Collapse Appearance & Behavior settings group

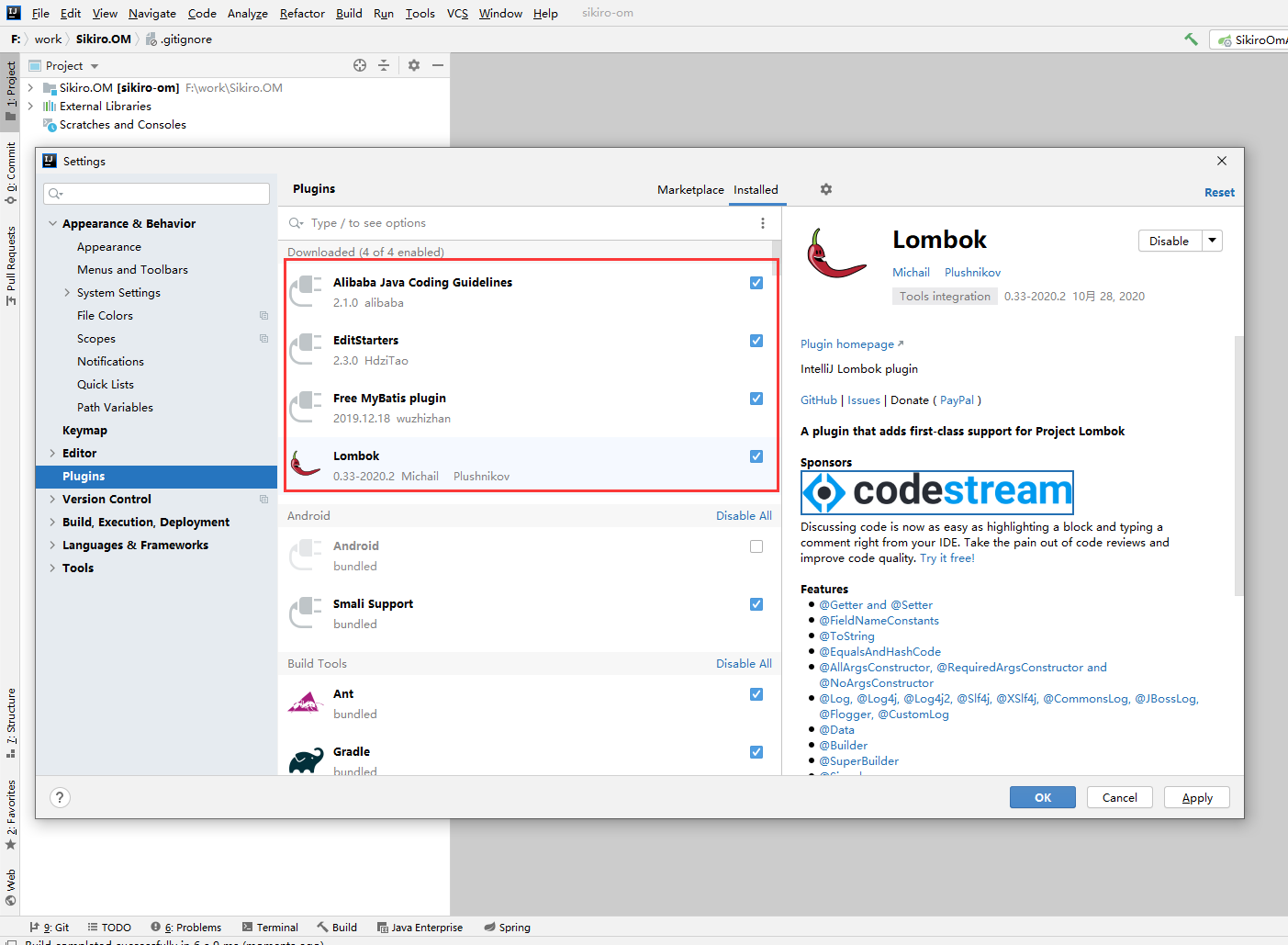(x=52, y=223)
